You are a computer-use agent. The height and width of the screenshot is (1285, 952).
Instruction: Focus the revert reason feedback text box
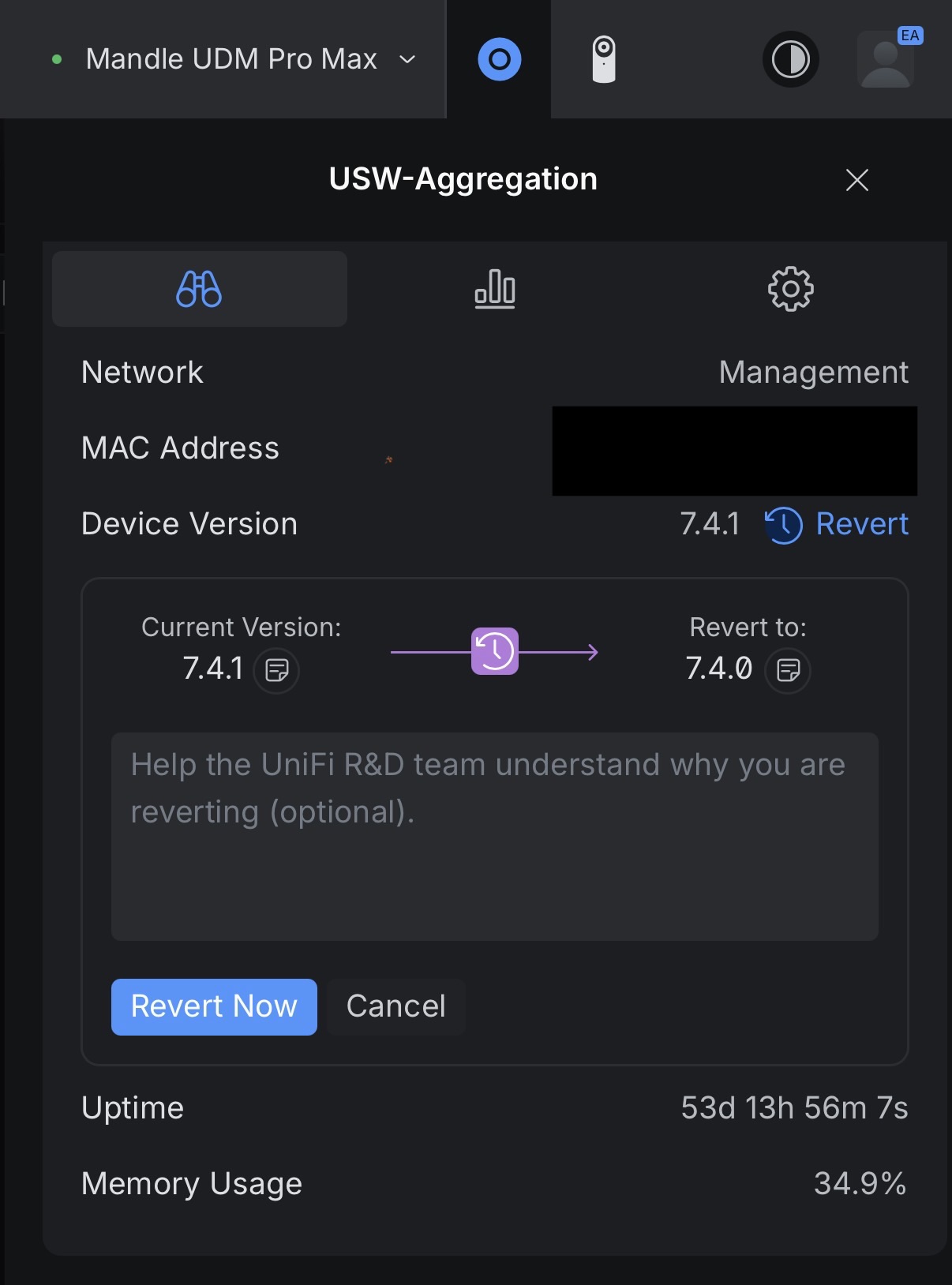click(x=495, y=837)
